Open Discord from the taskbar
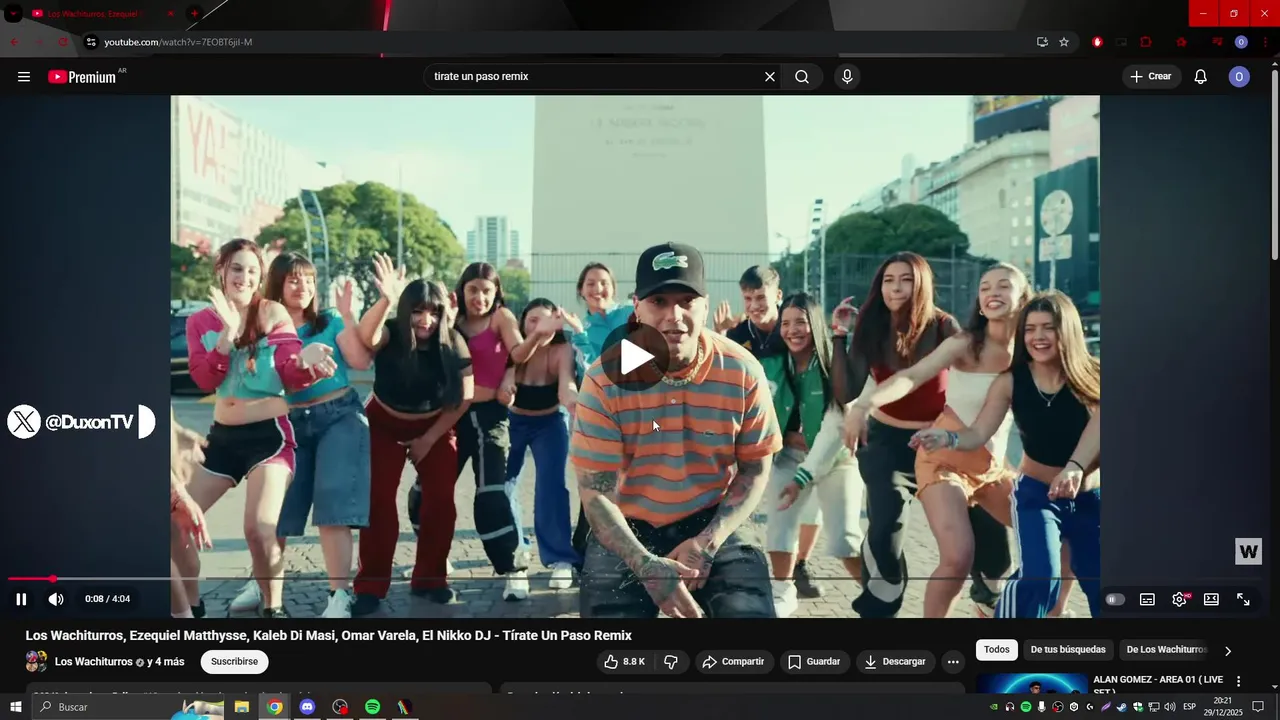This screenshot has width=1280, height=720. coord(307,707)
